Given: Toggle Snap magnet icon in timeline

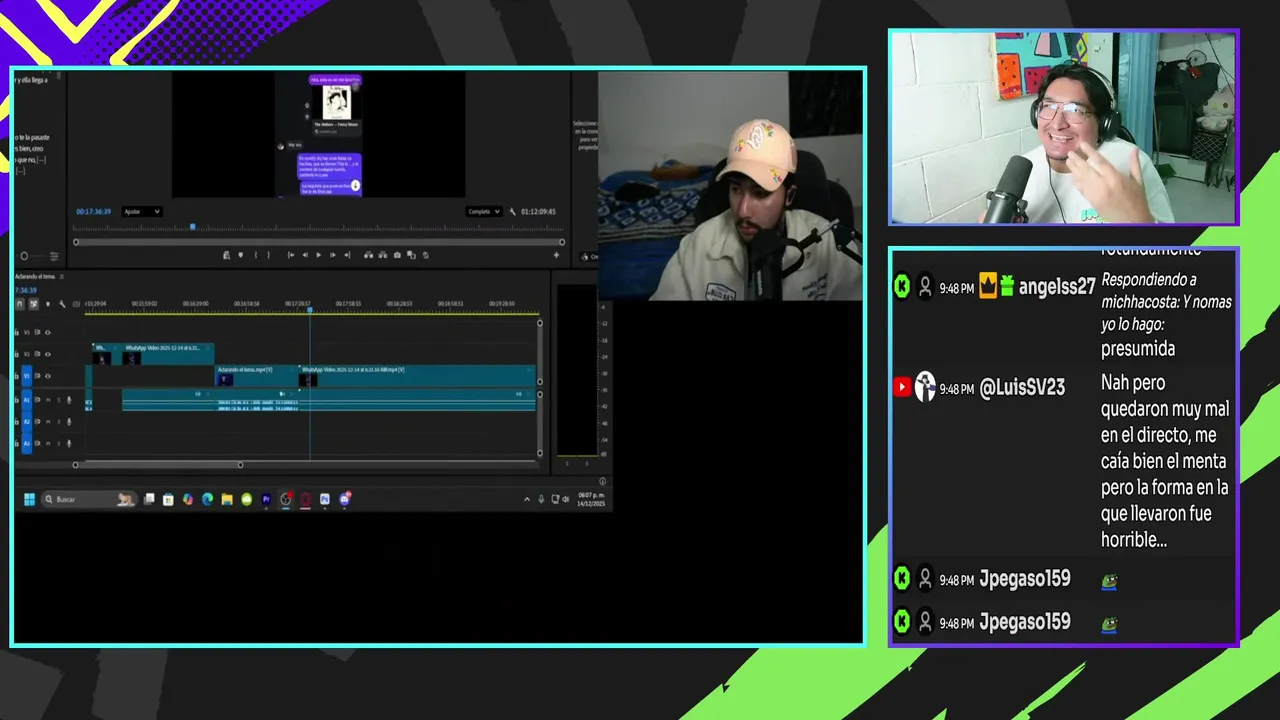Looking at the screenshot, I should 19,304.
